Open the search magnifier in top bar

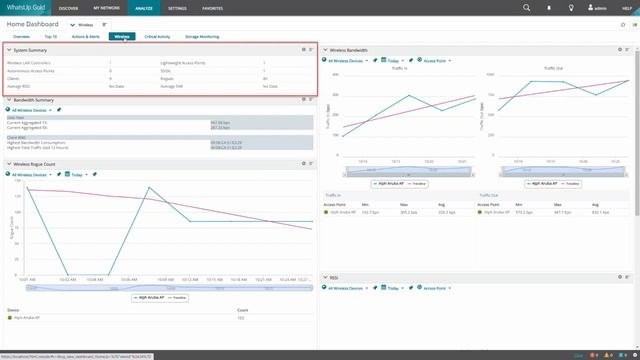tap(527, 8)
